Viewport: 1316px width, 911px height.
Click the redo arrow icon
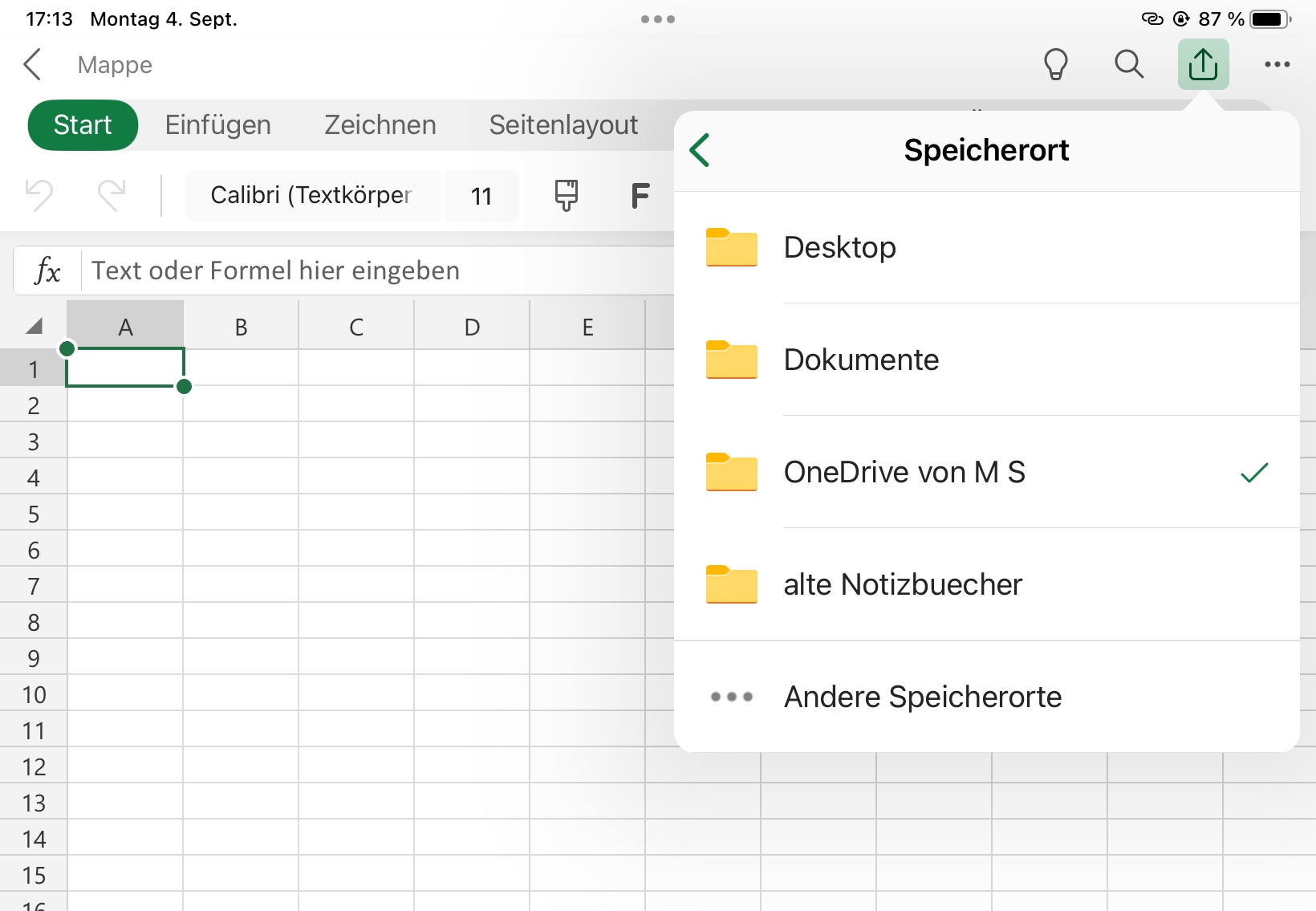112,195
